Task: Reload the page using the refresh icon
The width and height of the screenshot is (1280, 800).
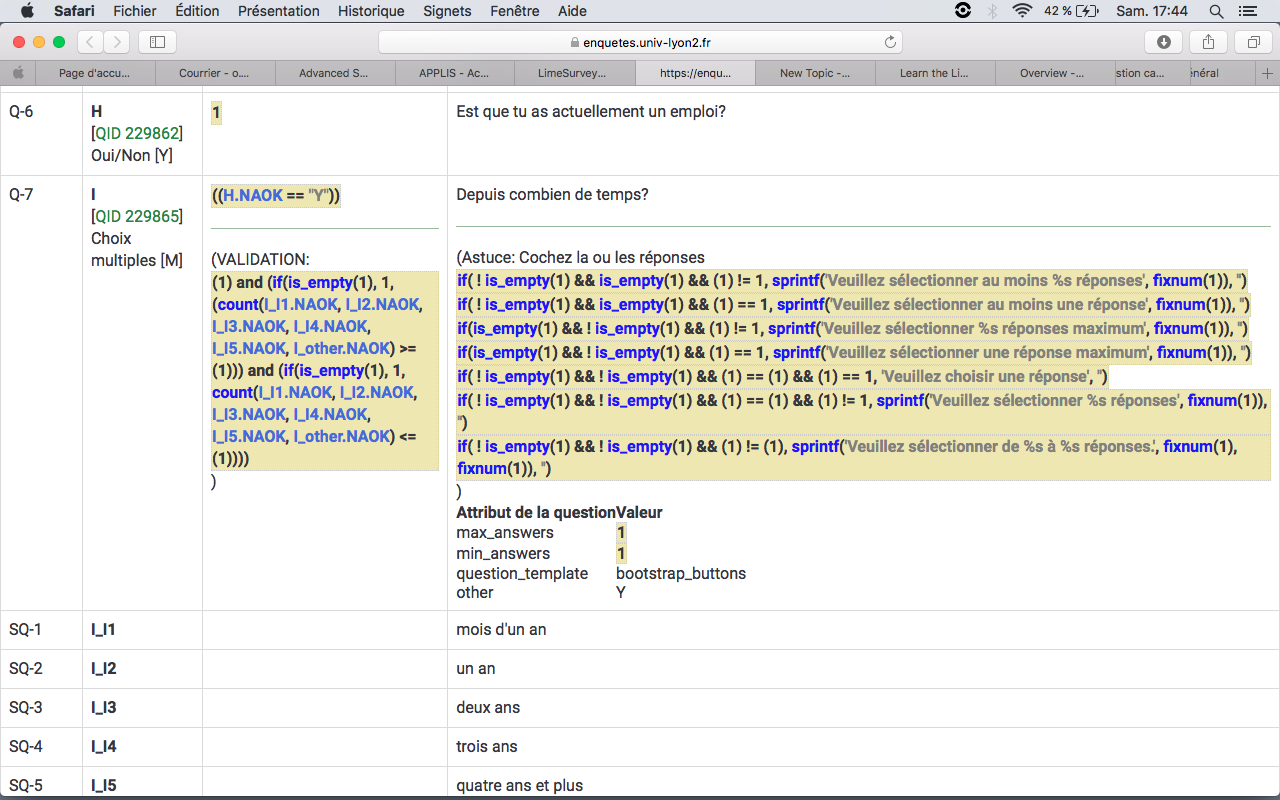Action: 890,42
